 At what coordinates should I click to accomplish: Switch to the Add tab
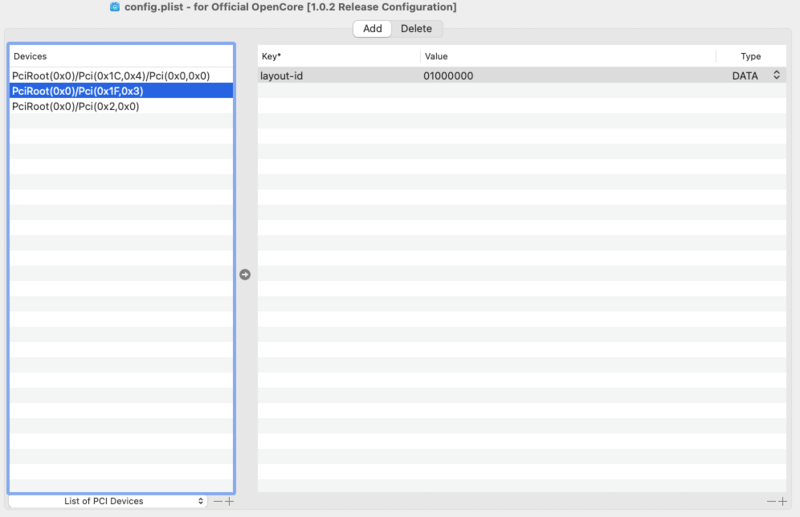point(372,29)
